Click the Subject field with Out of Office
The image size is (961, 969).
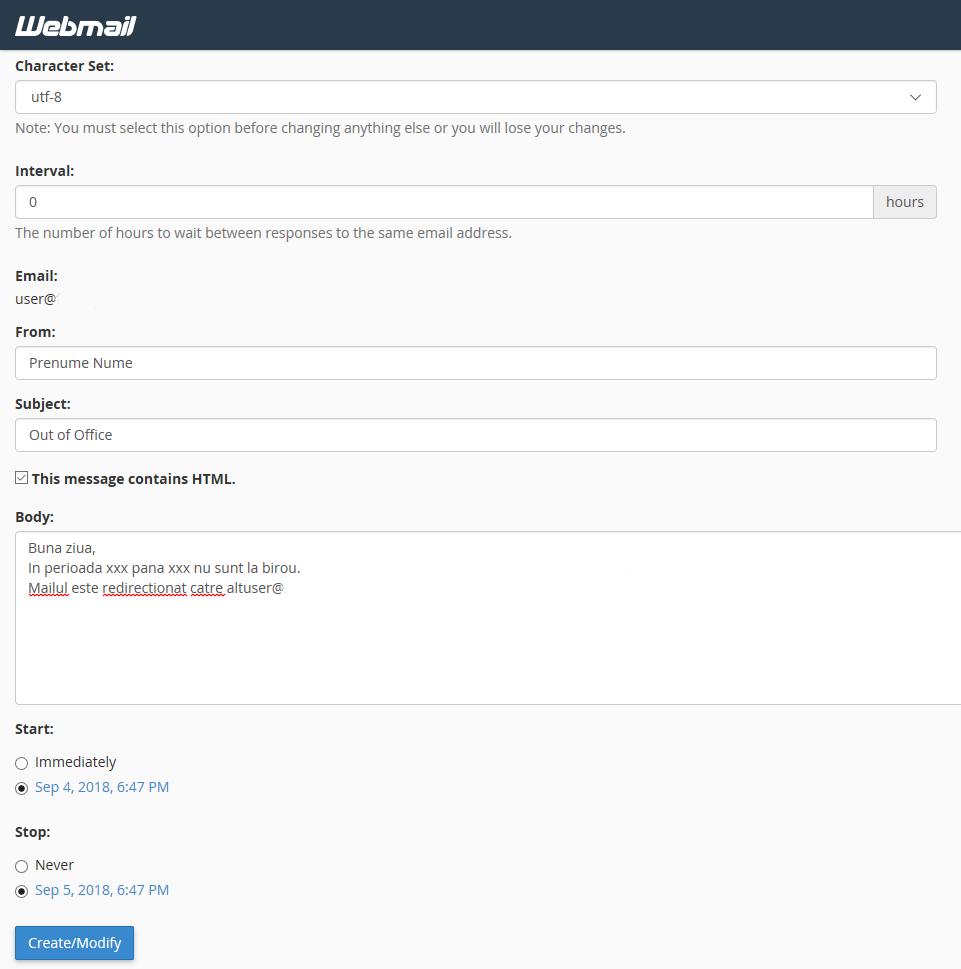pyautogui.click(x=475, y=435)
